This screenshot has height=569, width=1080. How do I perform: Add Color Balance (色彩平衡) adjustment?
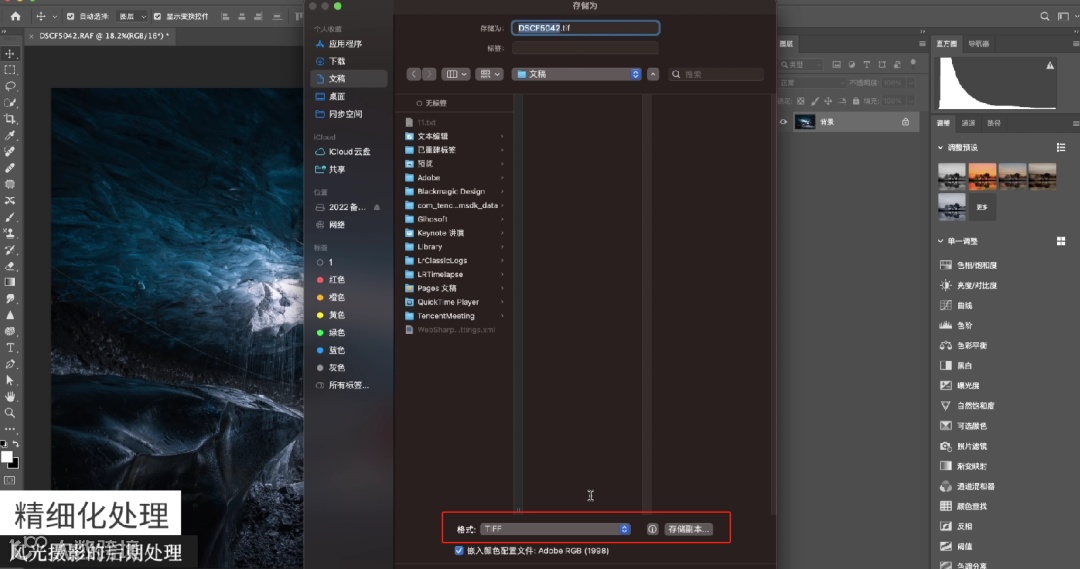pos(964,345)
